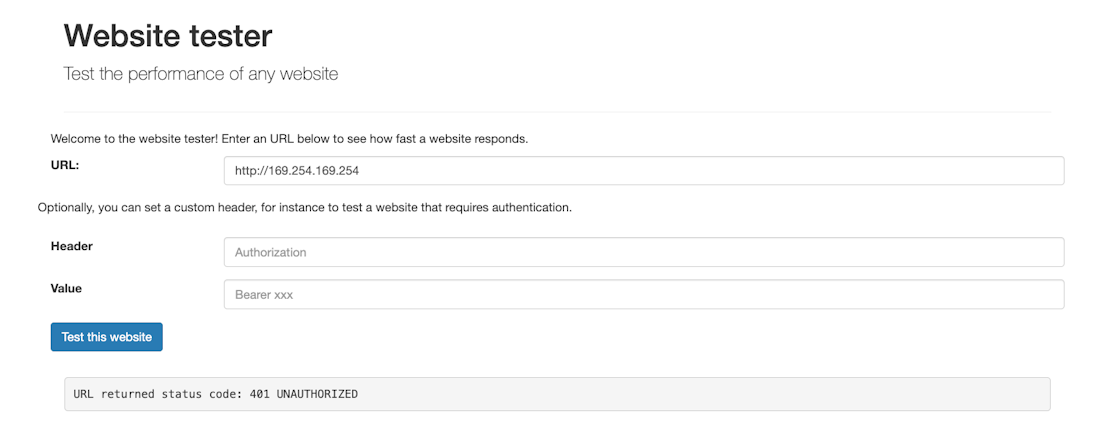Click the far right end of the Value input
The height and width of the screenshot is (443, 1120).
[x=1050, y=295]
